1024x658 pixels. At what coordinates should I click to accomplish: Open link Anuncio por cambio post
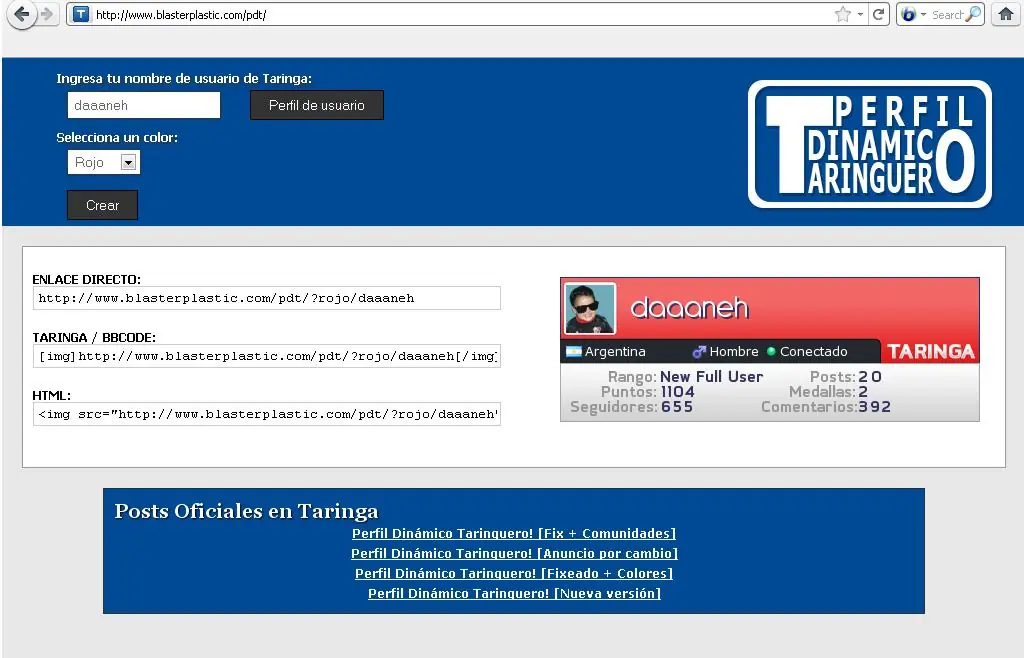514,554
